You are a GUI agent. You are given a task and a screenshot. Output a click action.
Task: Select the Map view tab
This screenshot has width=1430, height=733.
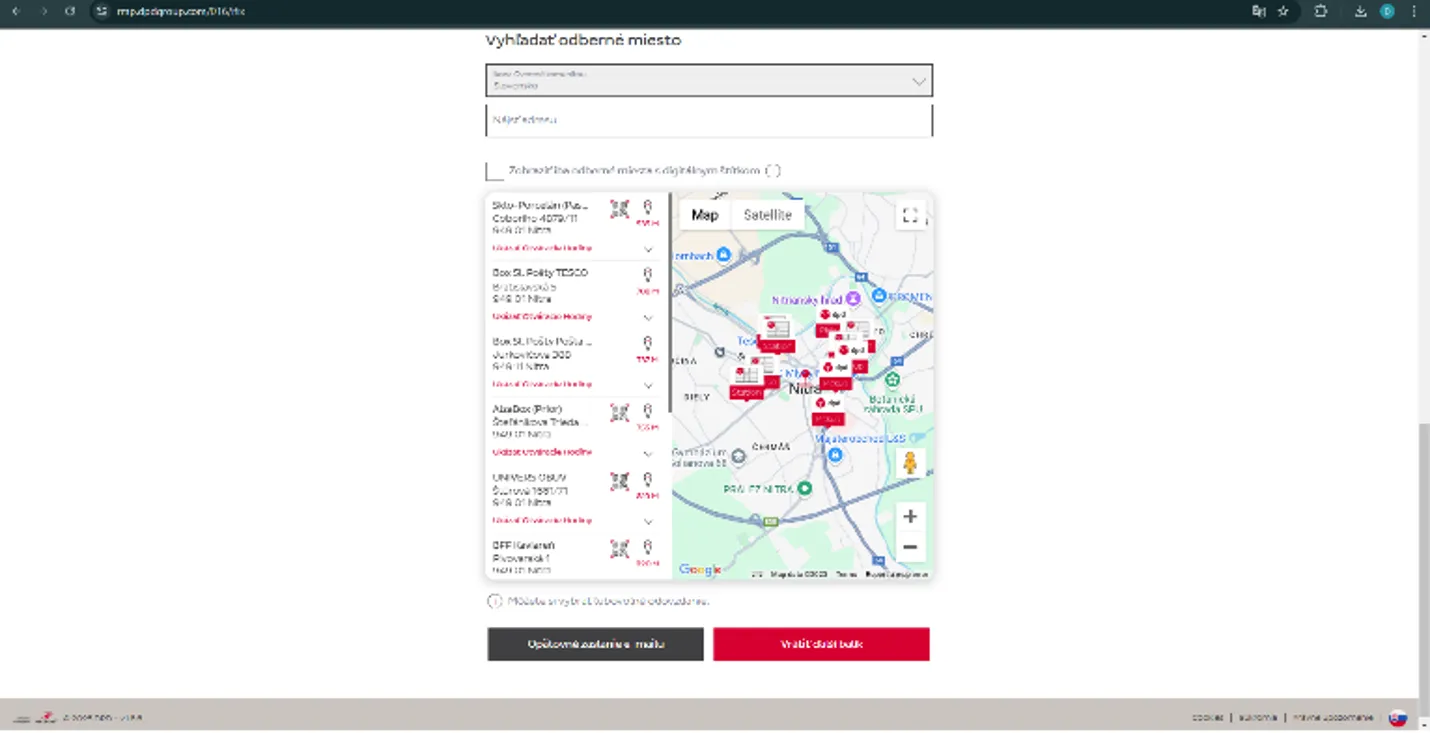pos(705,215)
